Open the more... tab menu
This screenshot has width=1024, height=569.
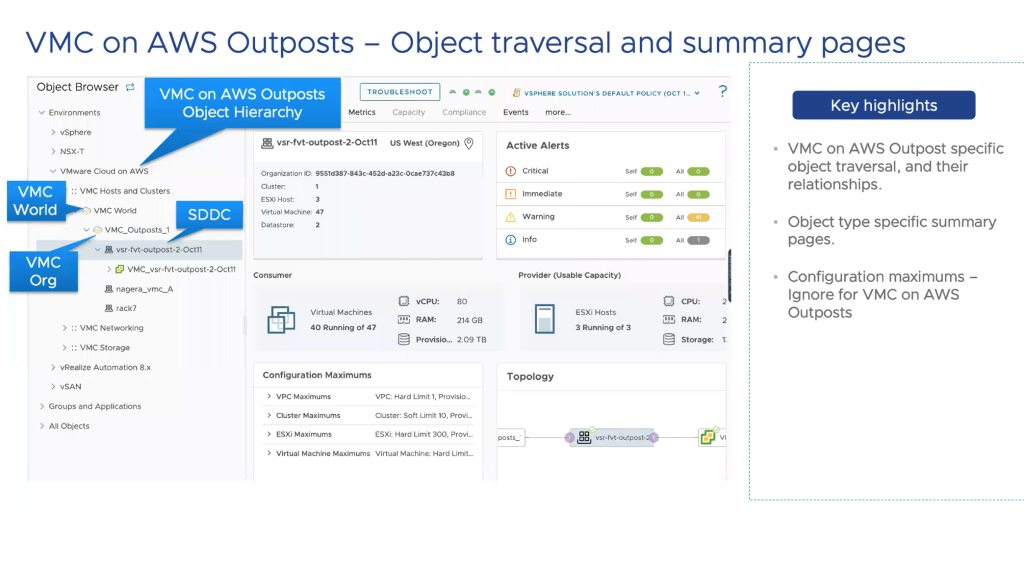558,112
